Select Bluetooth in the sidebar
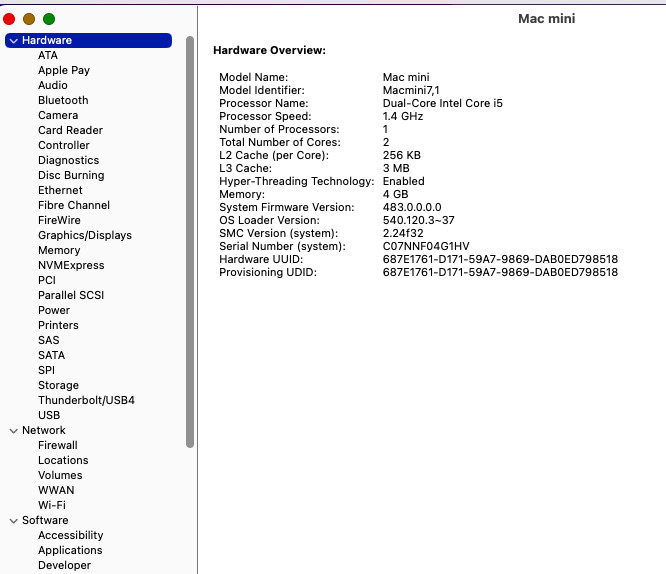Image resolution: width=666 pixels, height=574 pixels. pos(63,100)
